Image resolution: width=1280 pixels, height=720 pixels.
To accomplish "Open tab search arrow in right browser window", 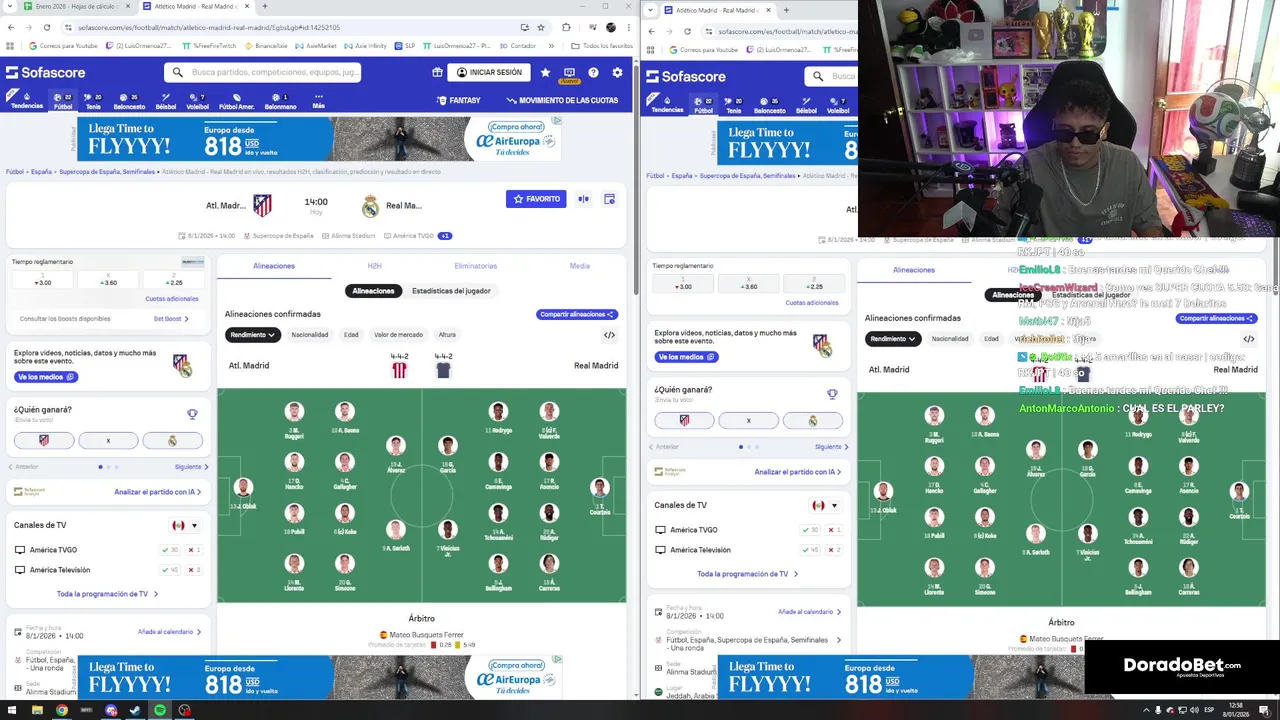I will (x=652, y=10).
